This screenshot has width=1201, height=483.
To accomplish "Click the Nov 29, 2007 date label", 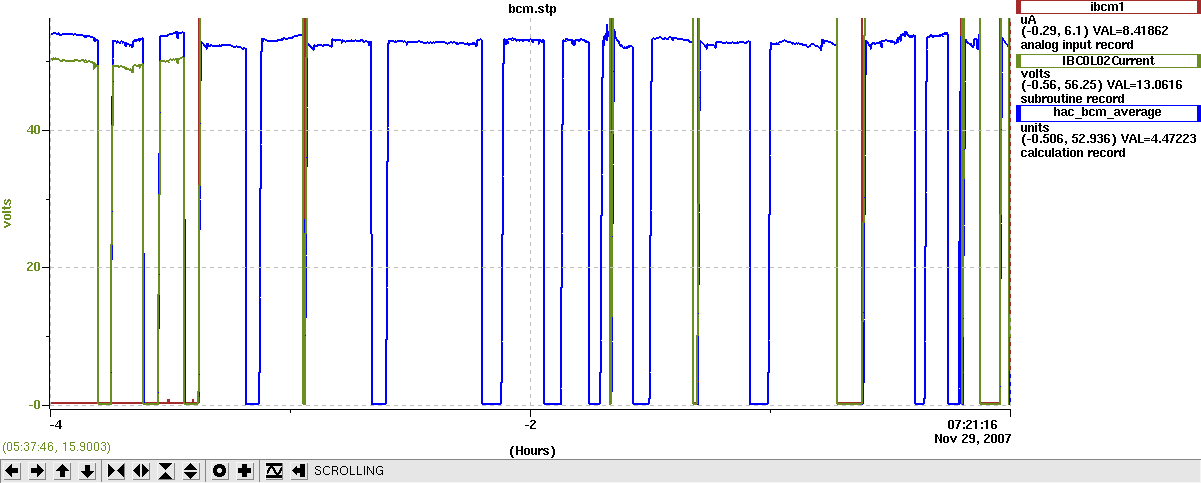I will click(973, 438).
